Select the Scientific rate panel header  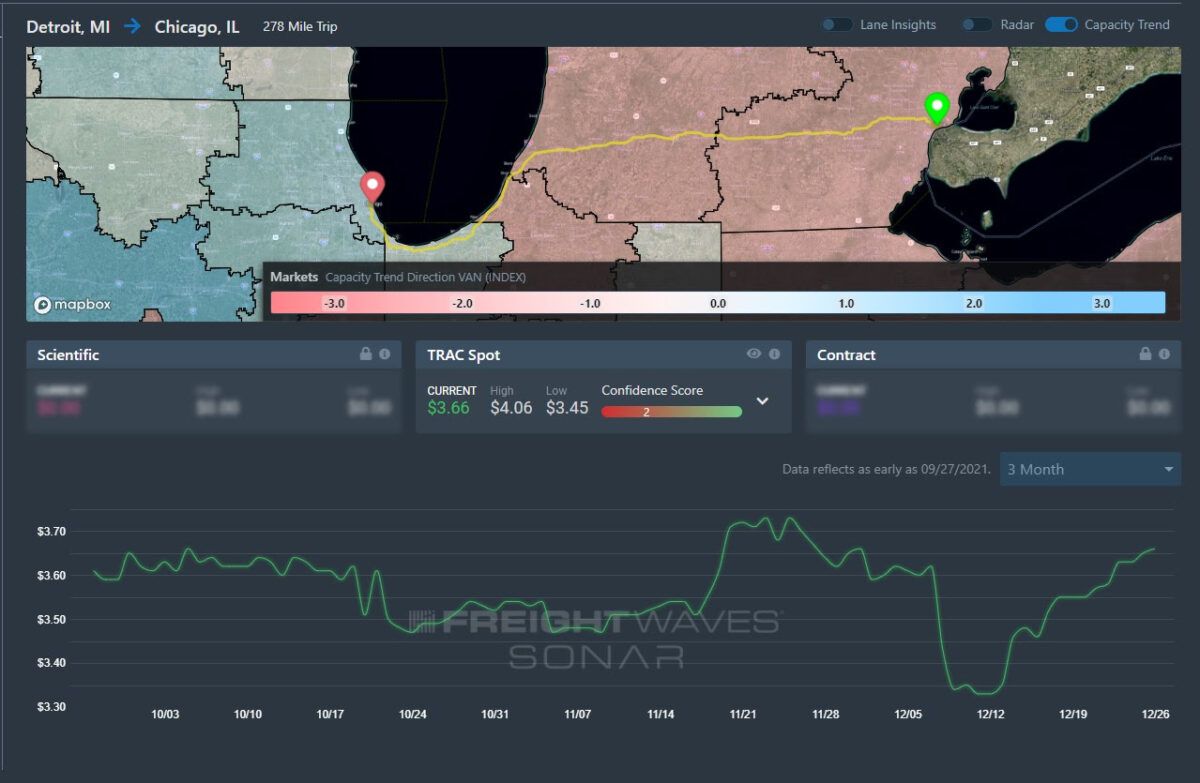(x=68, y=355)
